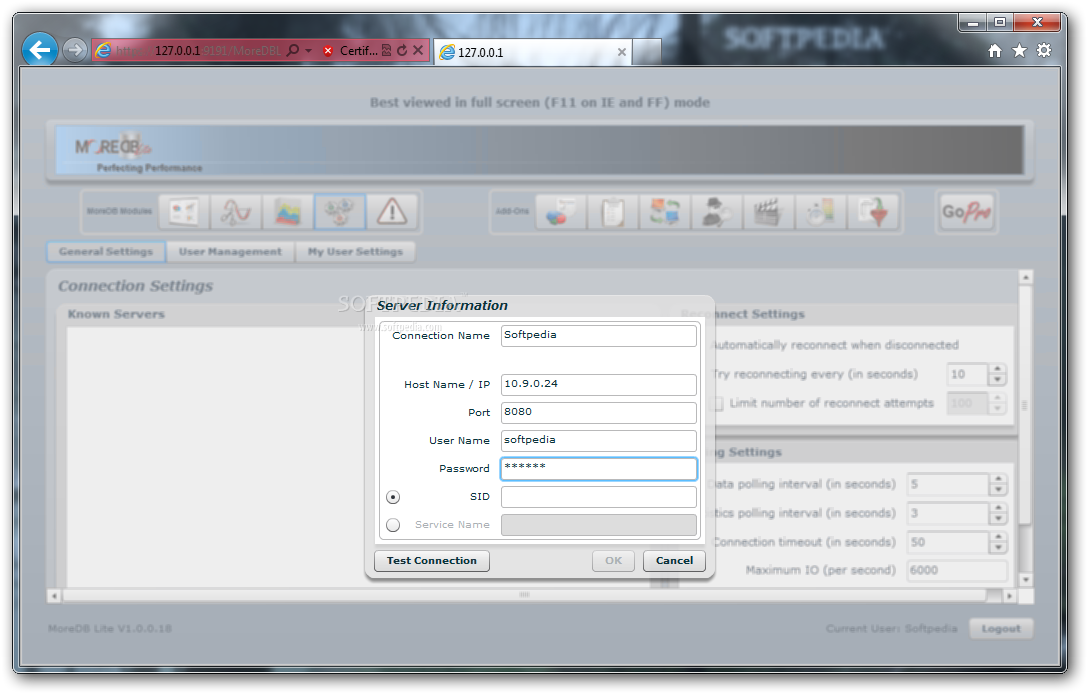Open the clapperboard add-on icon
The width and height of the screenshot is (1088, 694).
tap(768, 212)
